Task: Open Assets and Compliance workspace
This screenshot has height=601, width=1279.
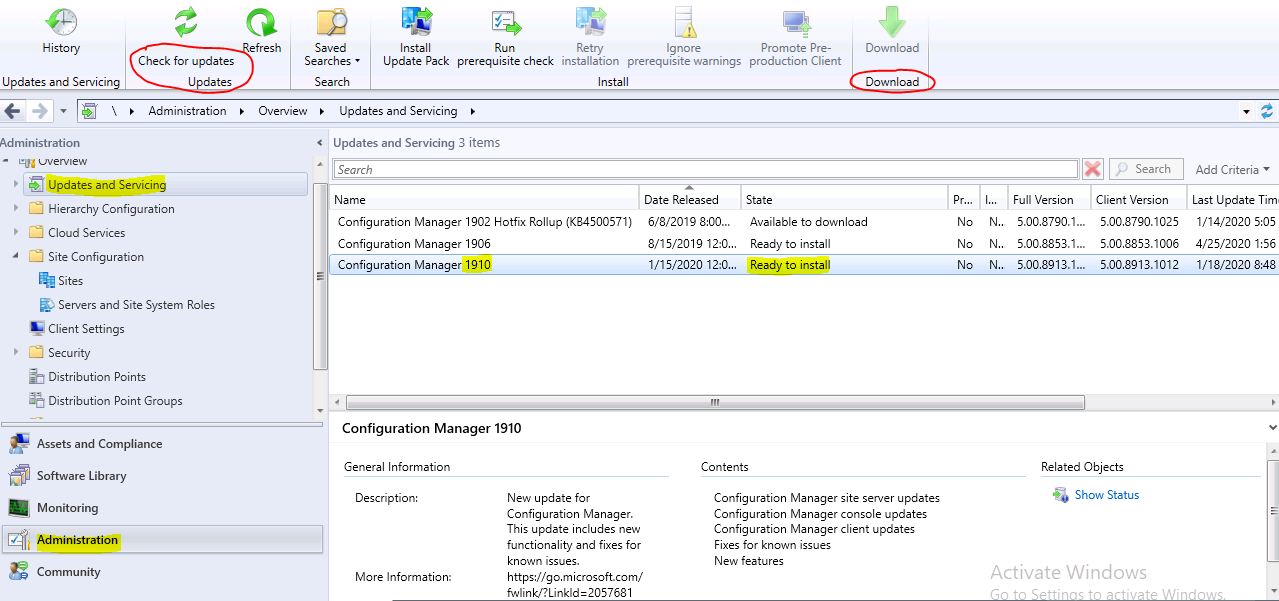Action: pyautogui.click(x=162, y=444)
